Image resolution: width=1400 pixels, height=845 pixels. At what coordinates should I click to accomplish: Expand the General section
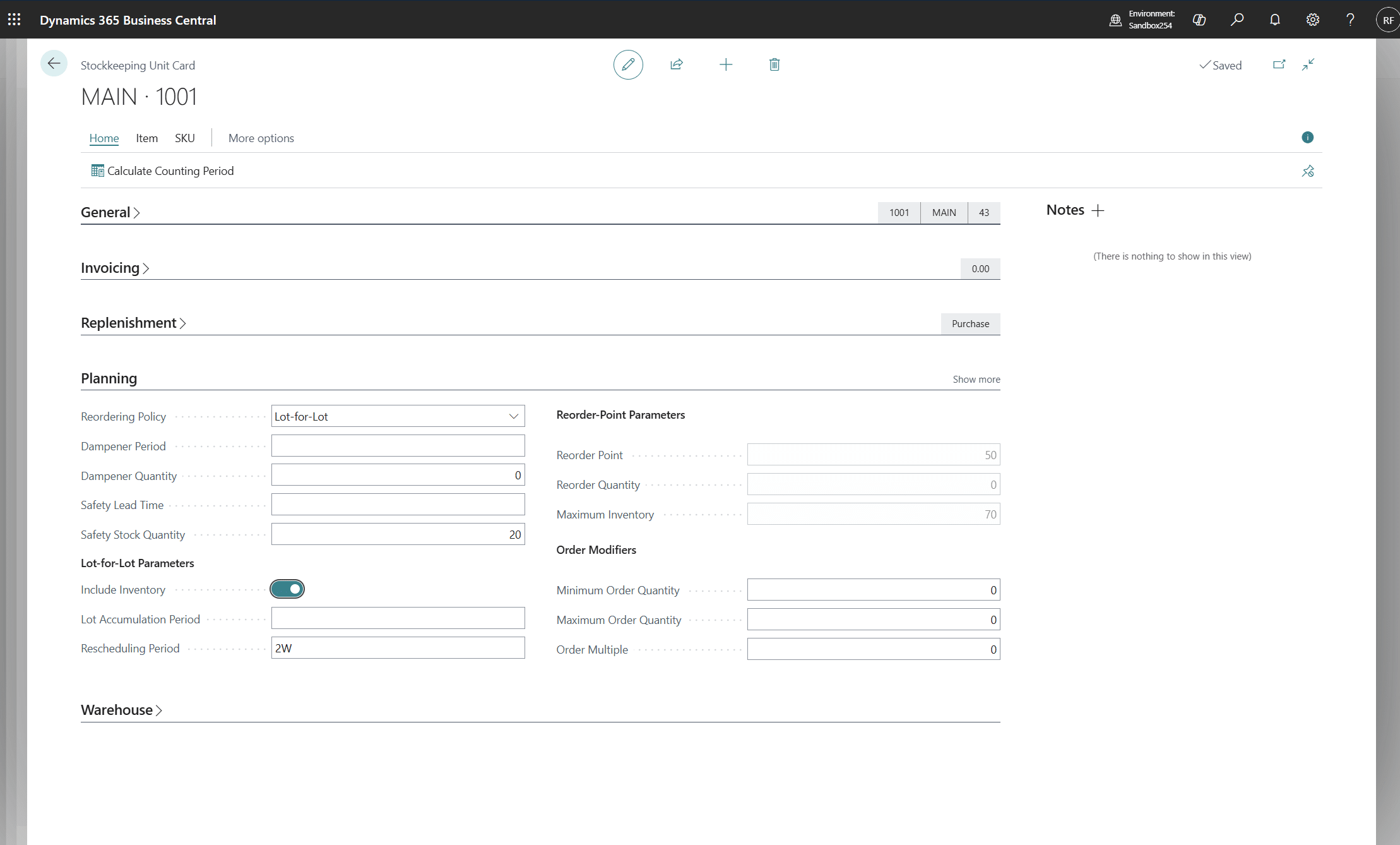click(110, 212)
